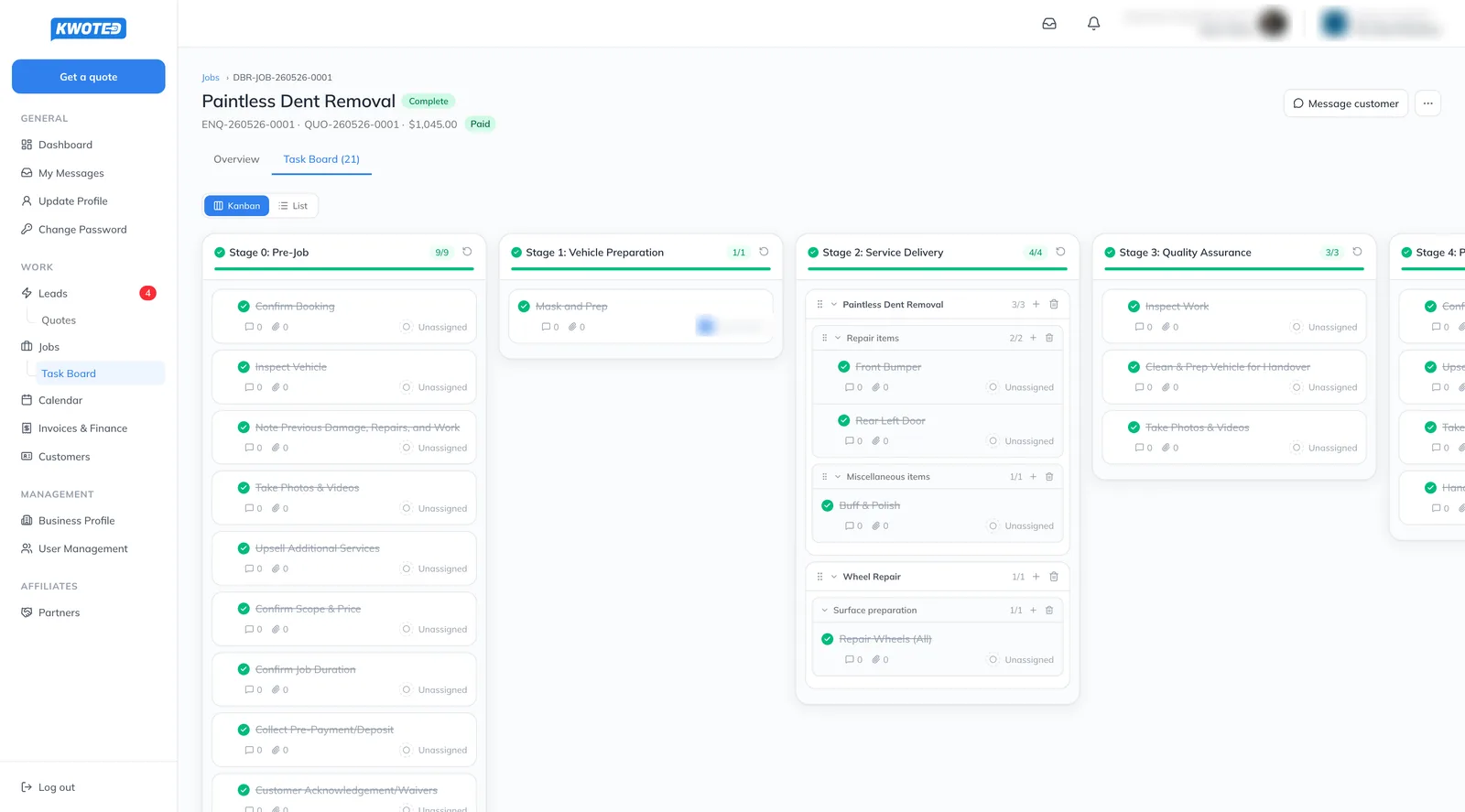
Task: Reset Stage 3: Quality Assurance icon
Action: [1357, 252]
